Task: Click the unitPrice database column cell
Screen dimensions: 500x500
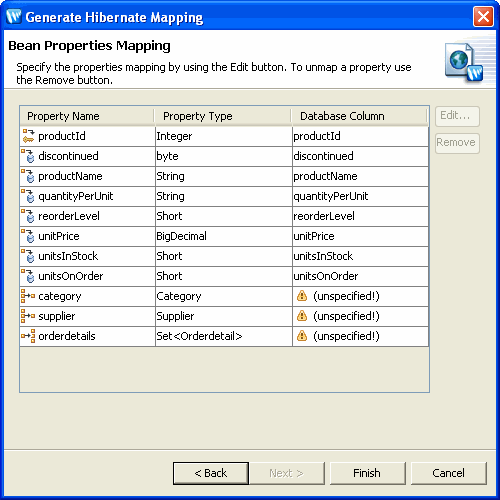Action: click(360, 236)
